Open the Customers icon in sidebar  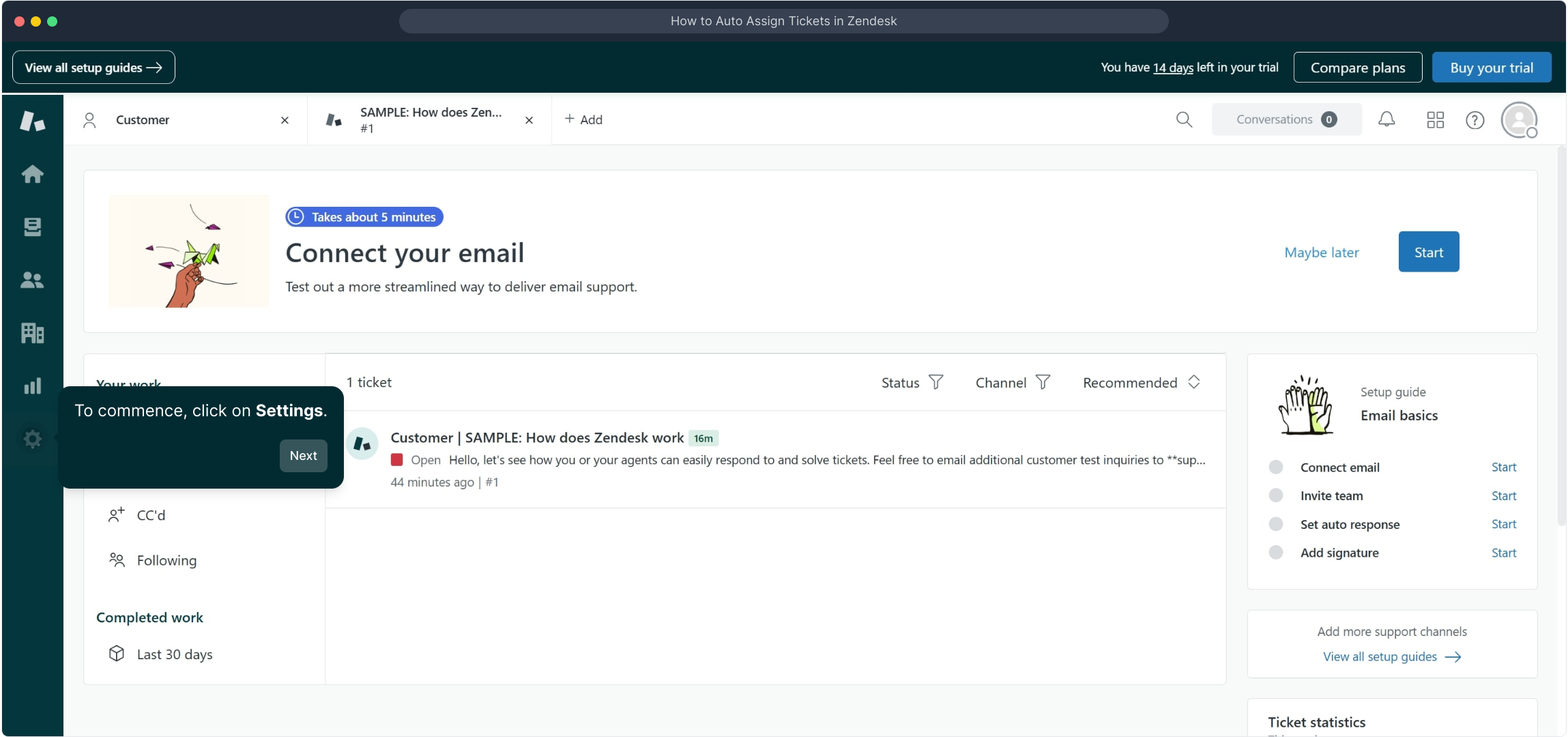32,280
